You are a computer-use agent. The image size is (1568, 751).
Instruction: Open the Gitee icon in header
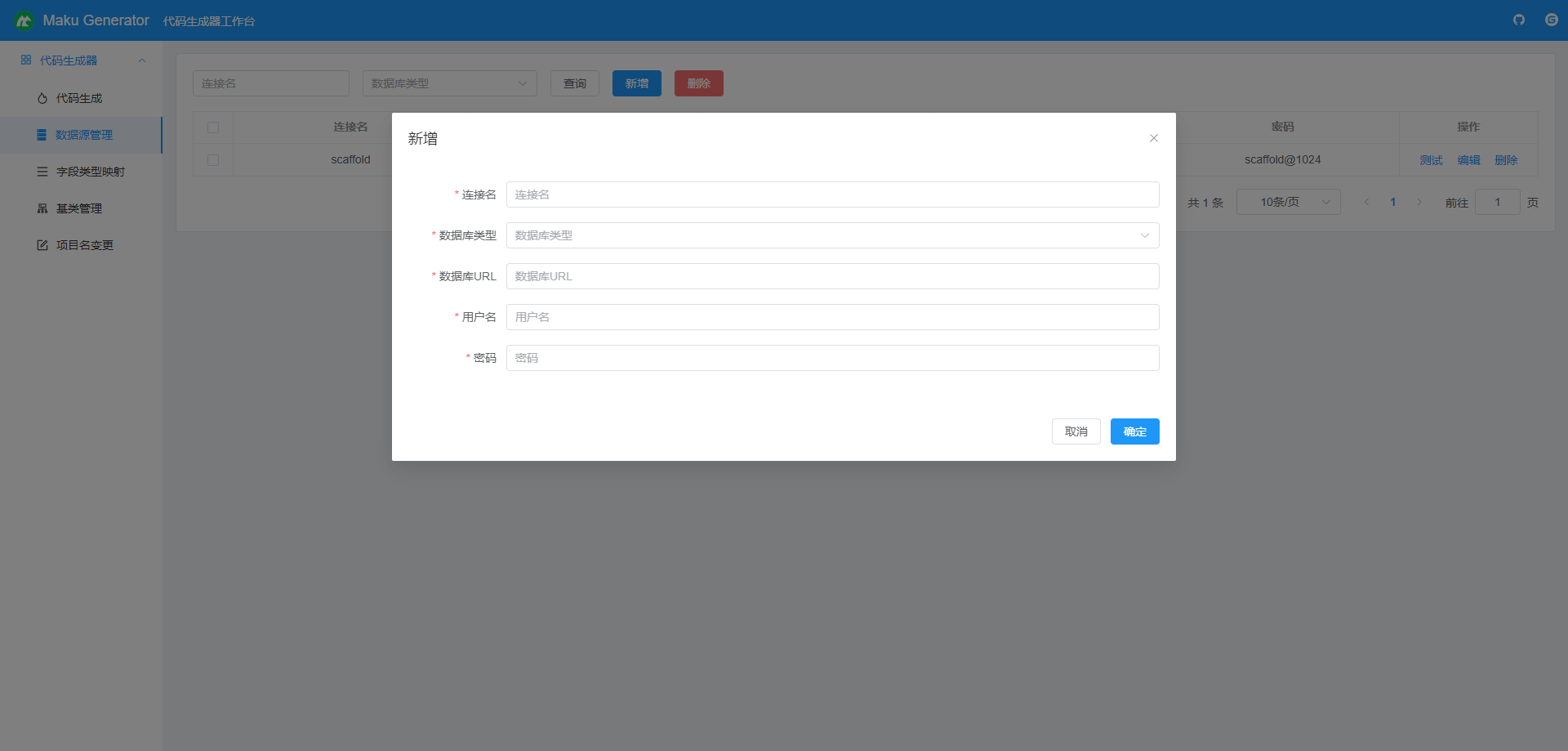(1552, 20)
